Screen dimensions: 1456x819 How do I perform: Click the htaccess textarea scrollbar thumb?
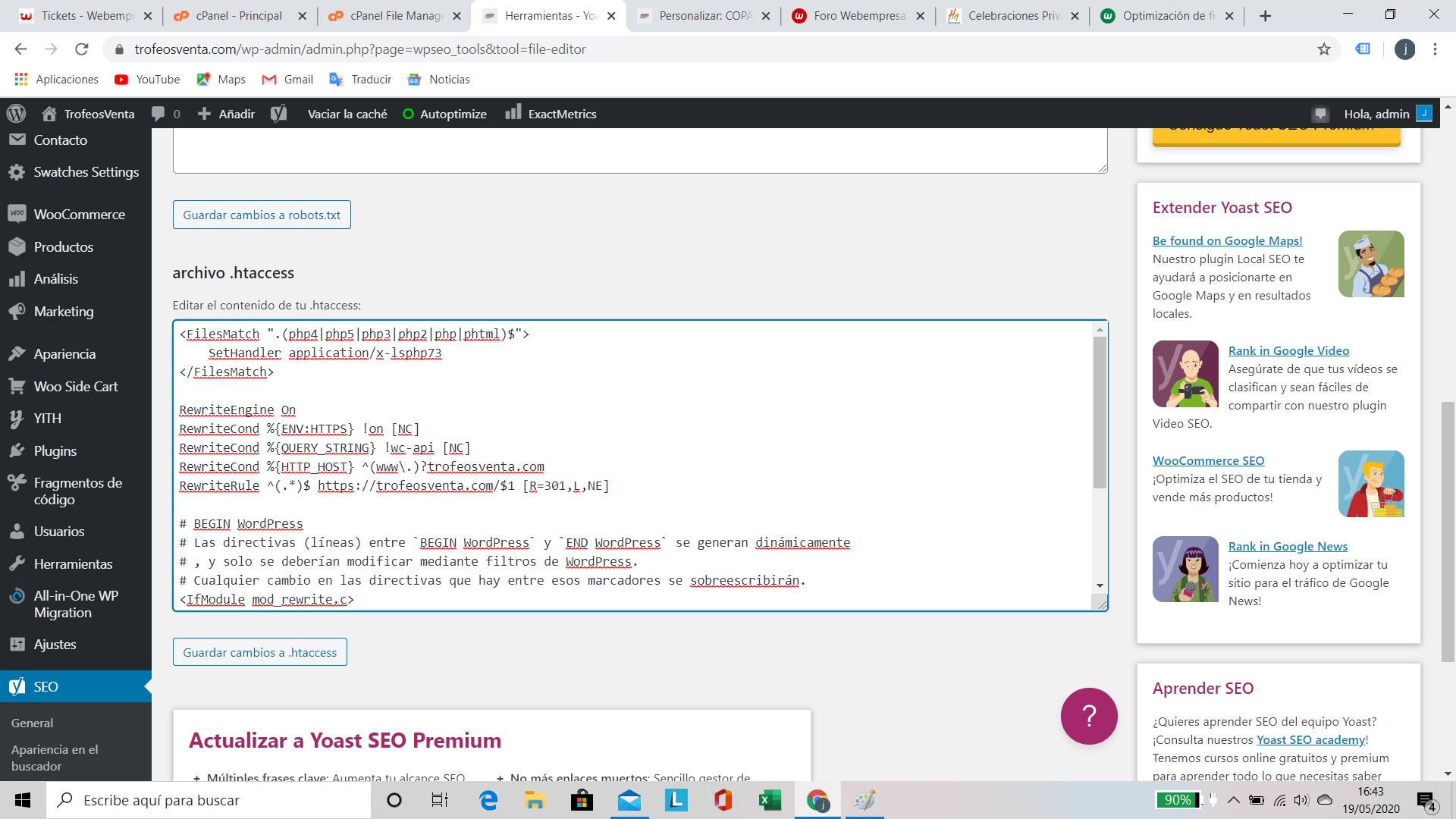click(1100, 413)
